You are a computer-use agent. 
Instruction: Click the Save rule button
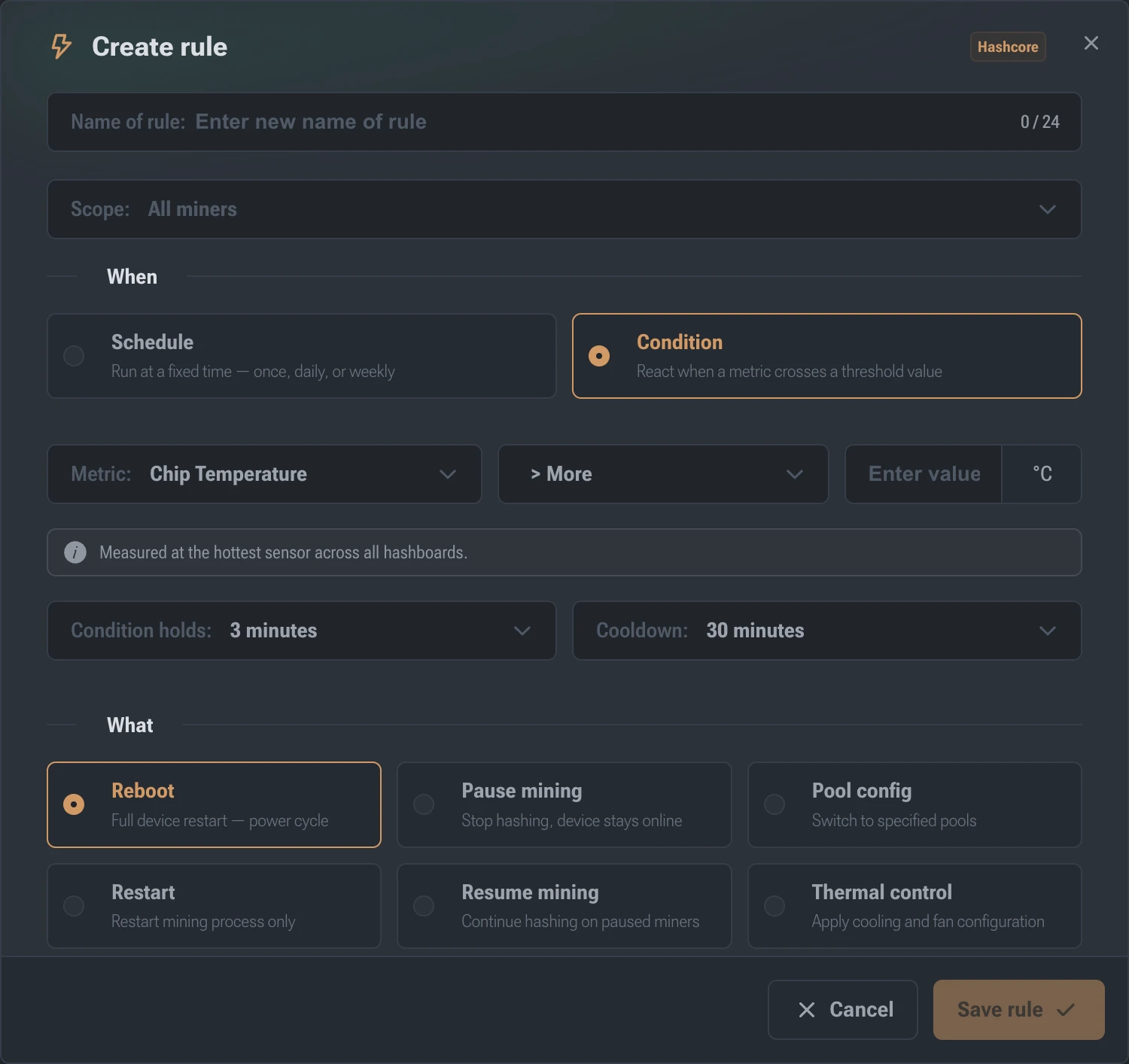tap(1019, 1010)
